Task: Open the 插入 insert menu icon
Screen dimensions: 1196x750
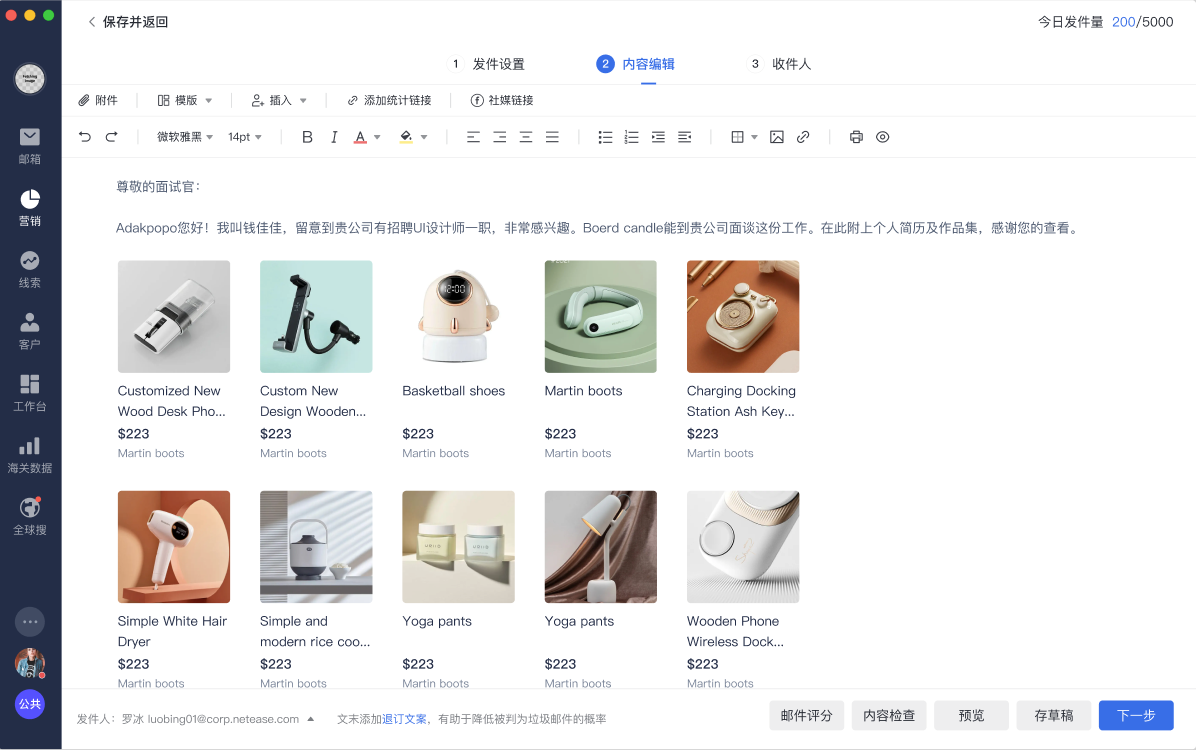Action: click(x=260, y=99)
